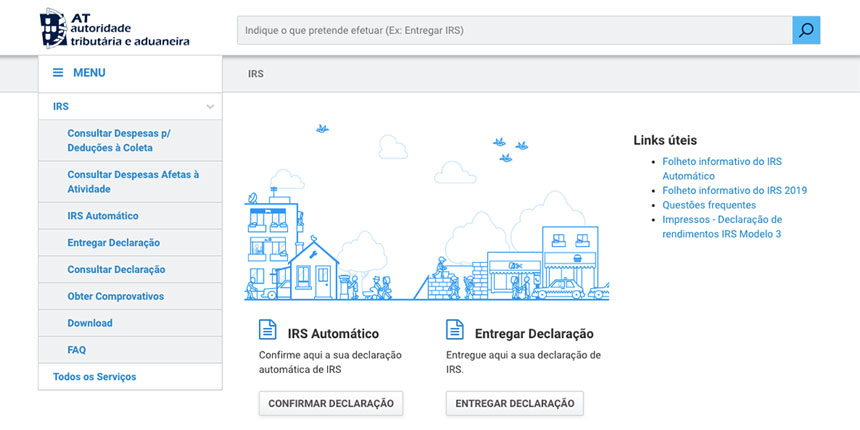Image resolution: width=860 pixels, height=430 pixels.
Task: Open Consultar Despesas p/ Deduções à Coleta
Action: pyautogui.click(x=118, y=140)
